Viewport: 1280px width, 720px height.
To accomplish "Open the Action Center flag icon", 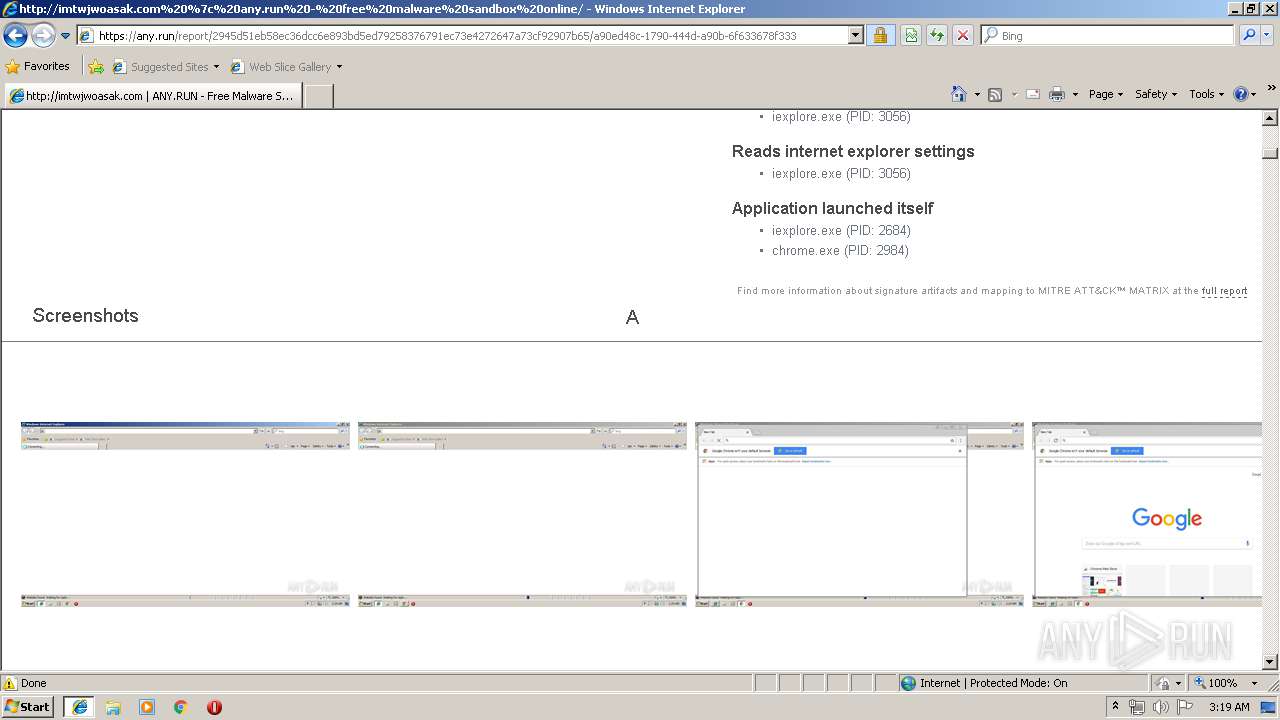I will tap(1186, 707).
